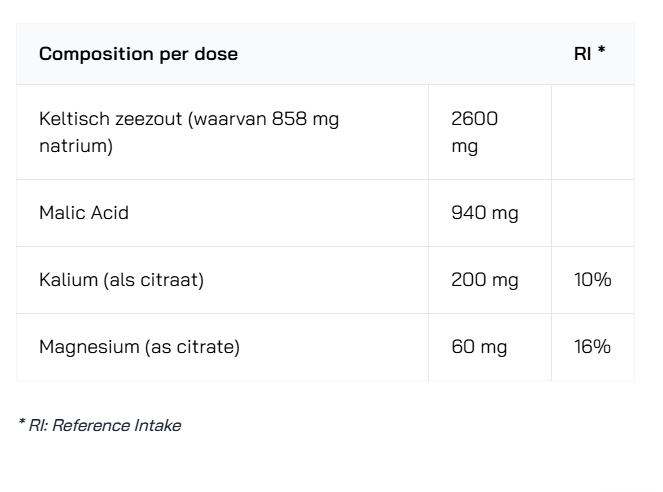Image resolution: width=663 pixels, height=492 pixels.
Task: Click the "Composition per dose" header
Action: [138, 54]
